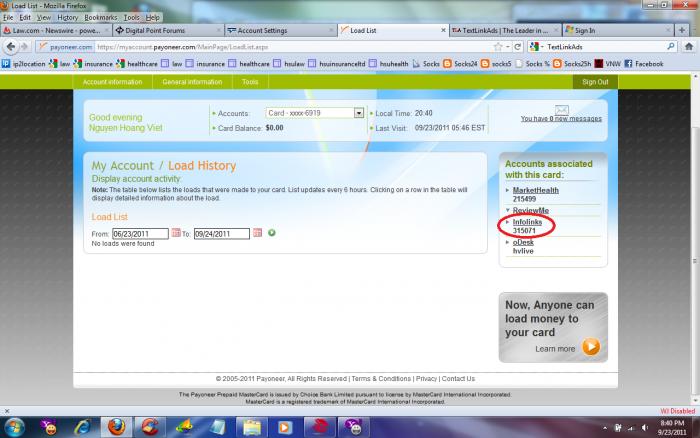Open the Privacy footer link
700x438 pixels.
[426, 379]
